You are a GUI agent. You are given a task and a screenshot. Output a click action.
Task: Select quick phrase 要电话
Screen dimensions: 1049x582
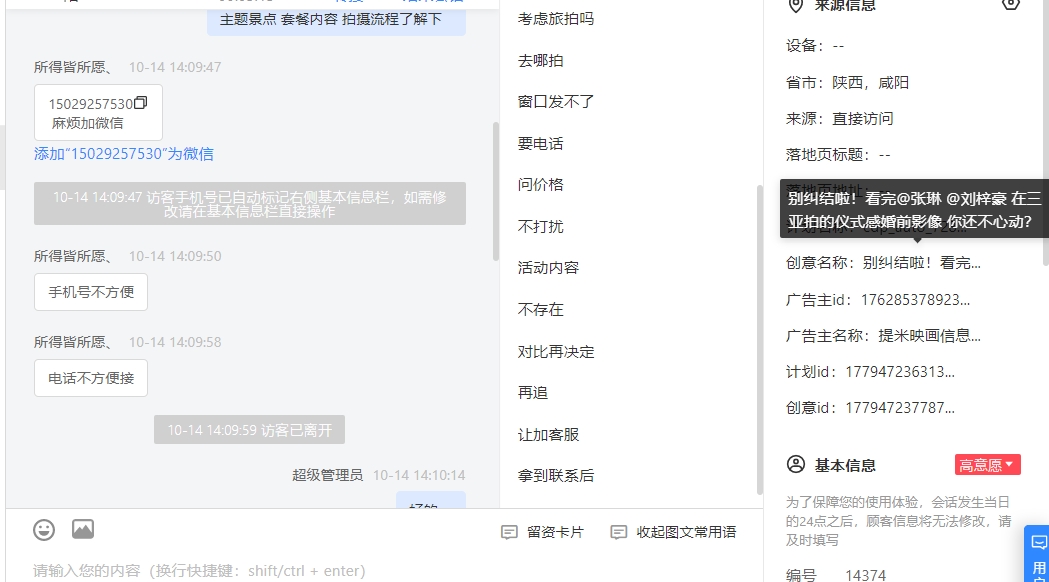click(541, 144)
